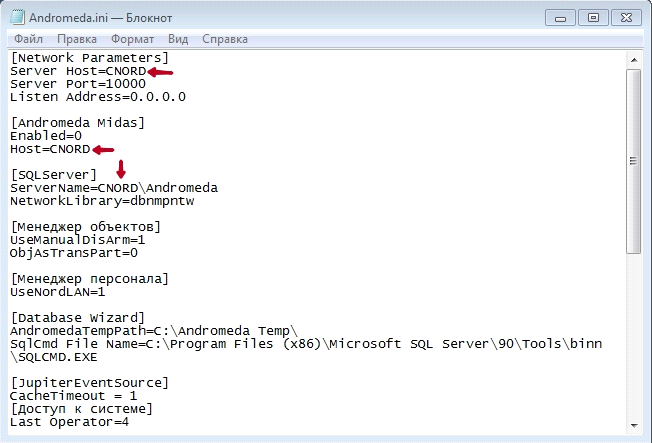
Task: Click the scrollbar up arrow
Action: click(634, 60)
